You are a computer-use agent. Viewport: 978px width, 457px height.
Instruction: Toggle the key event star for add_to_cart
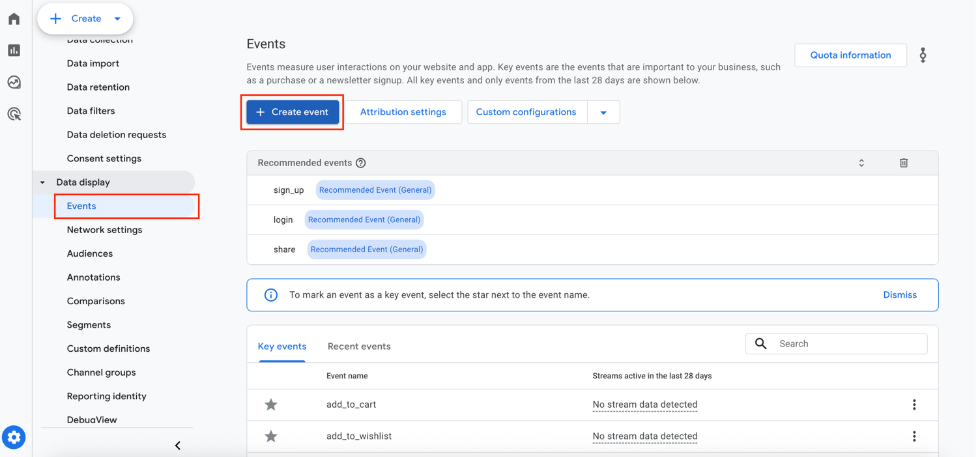click(271, 405)
